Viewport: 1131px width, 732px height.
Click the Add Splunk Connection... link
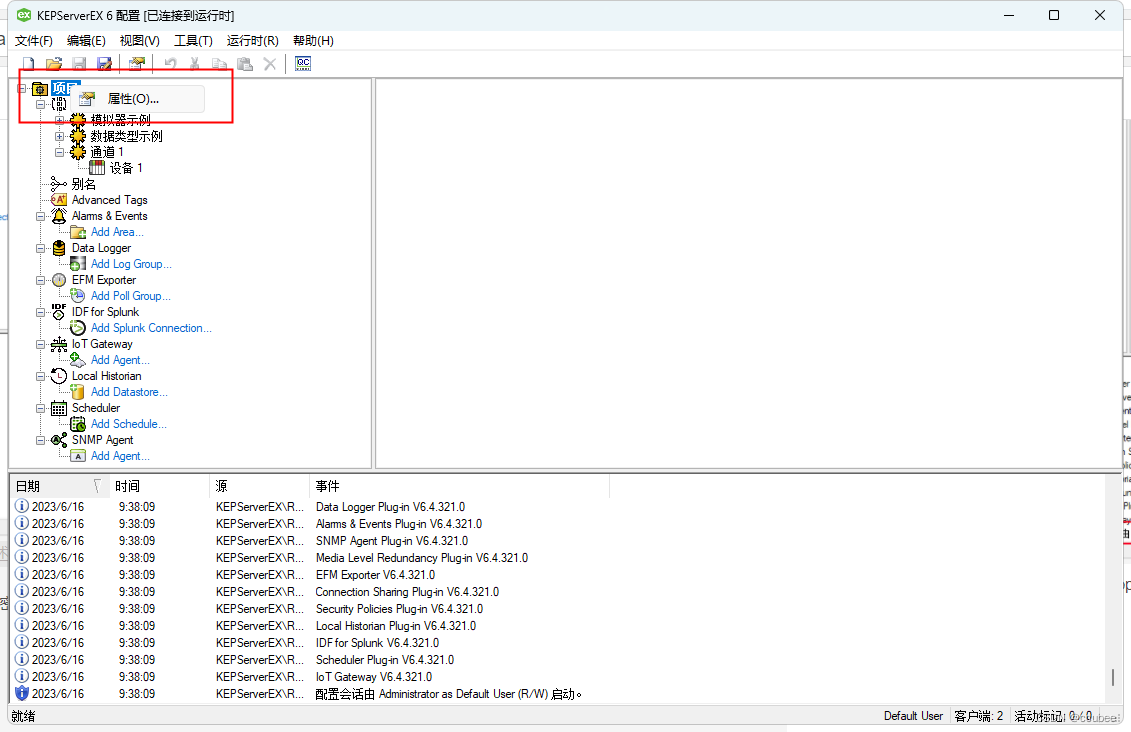pyautogui.click(x=151, y=328)
